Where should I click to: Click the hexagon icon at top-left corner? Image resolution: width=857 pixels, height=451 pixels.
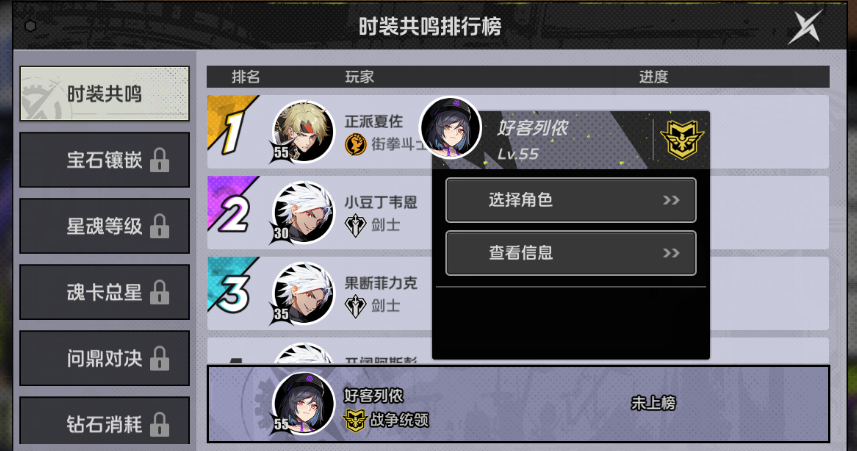[x=31, y=26]
